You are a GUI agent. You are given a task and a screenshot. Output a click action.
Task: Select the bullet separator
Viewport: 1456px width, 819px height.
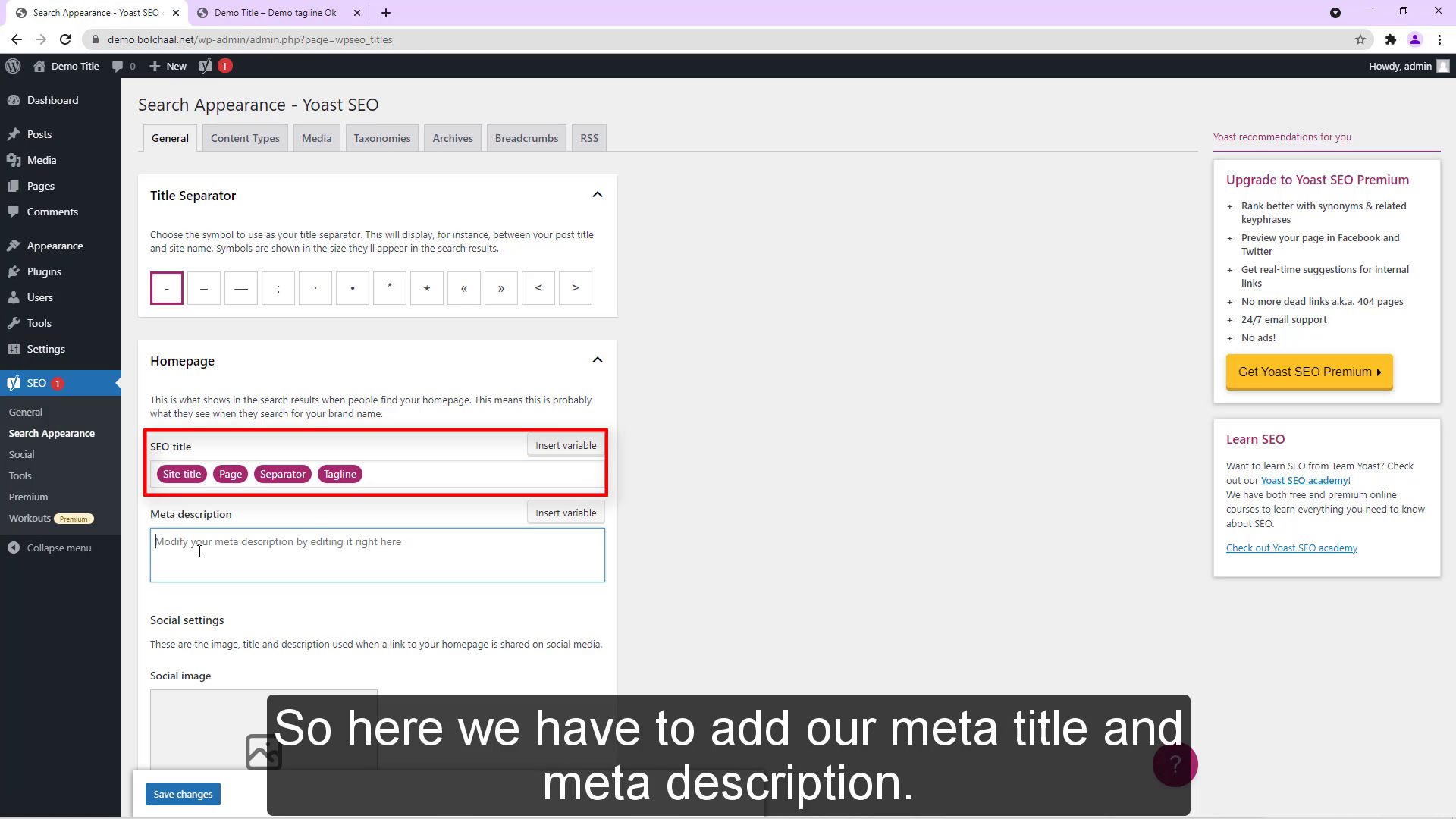click(x=353, y=288)
